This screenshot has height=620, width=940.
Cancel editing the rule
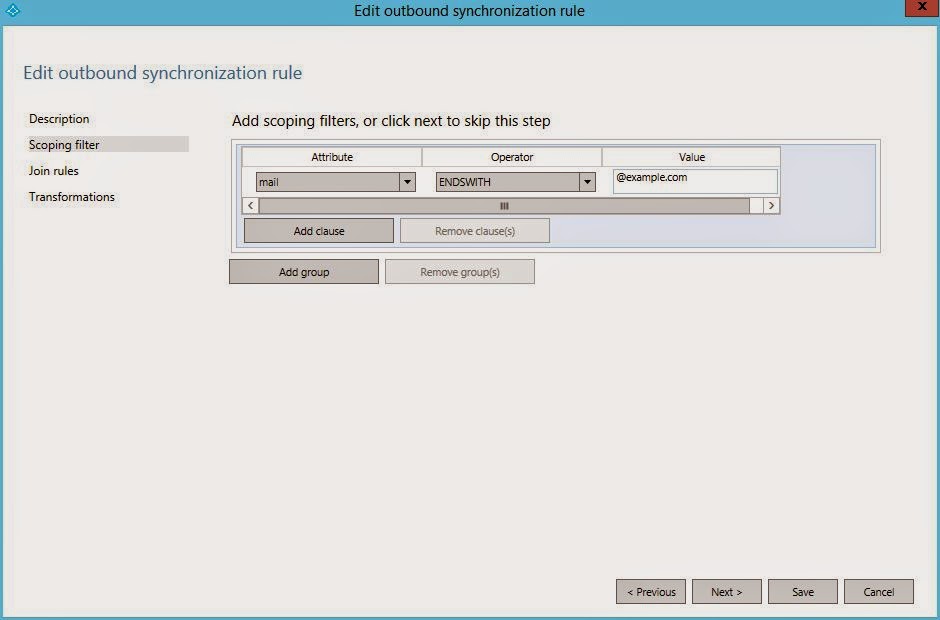pos(879,592)
